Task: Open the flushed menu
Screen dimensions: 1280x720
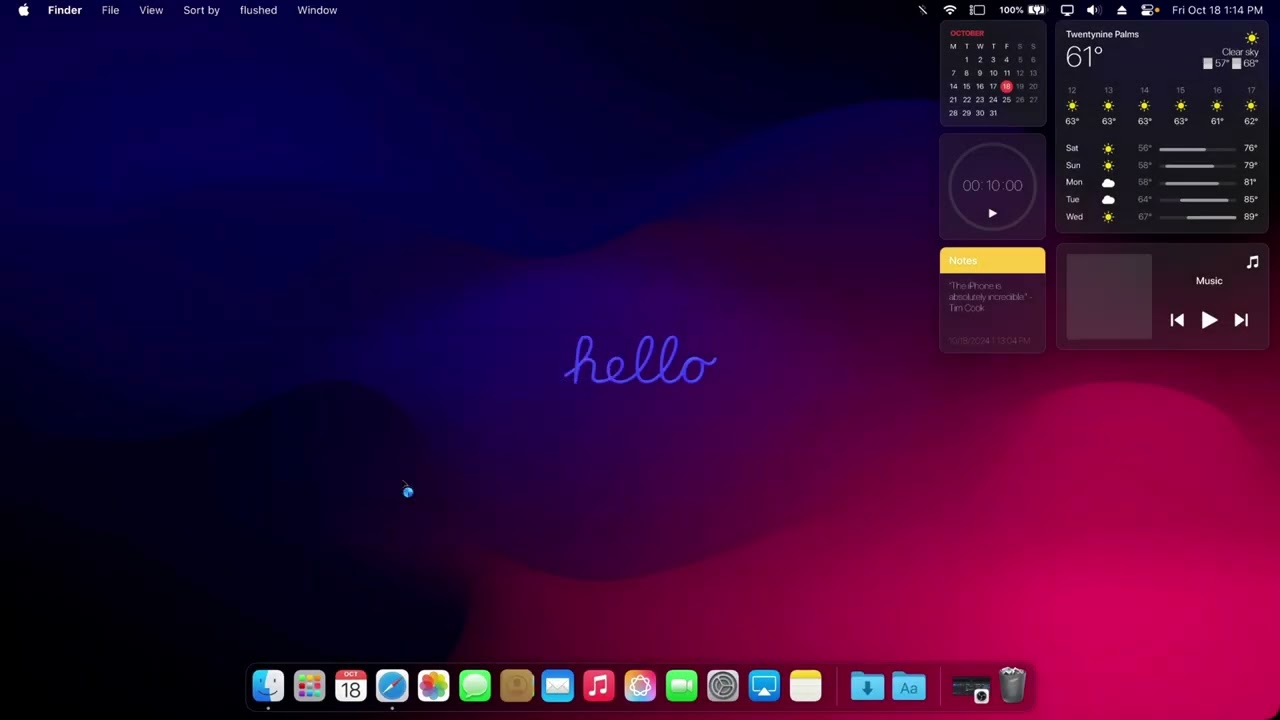Action: [258, 10]
